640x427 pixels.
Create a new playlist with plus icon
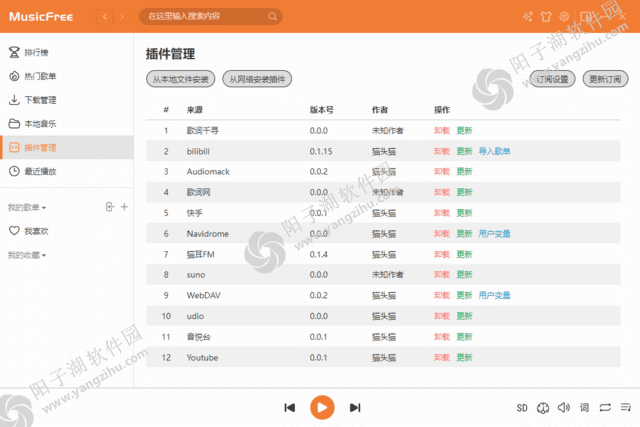[x=124, y=207]
